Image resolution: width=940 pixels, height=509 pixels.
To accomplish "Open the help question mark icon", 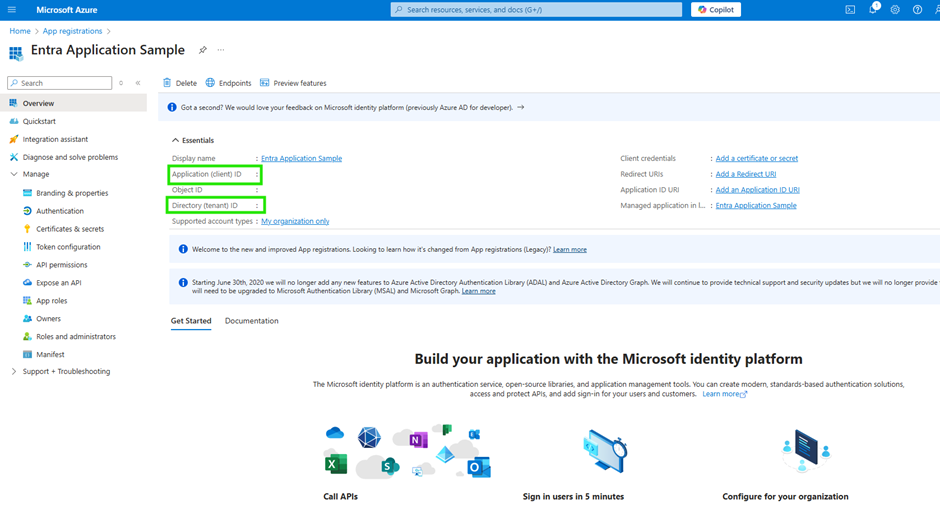I will pyautogui.click(x=917, y=10).
